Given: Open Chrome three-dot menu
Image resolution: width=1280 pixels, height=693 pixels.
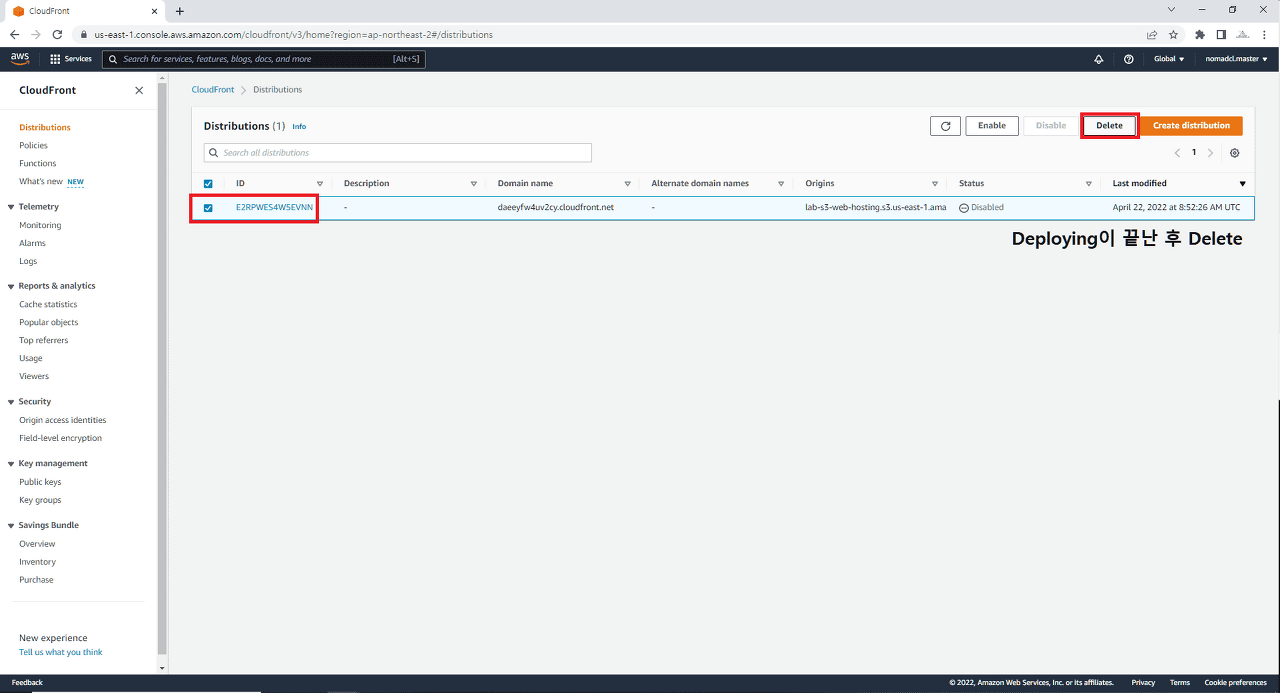Looking at the screenshot, I should click(x=1264, y=34).
